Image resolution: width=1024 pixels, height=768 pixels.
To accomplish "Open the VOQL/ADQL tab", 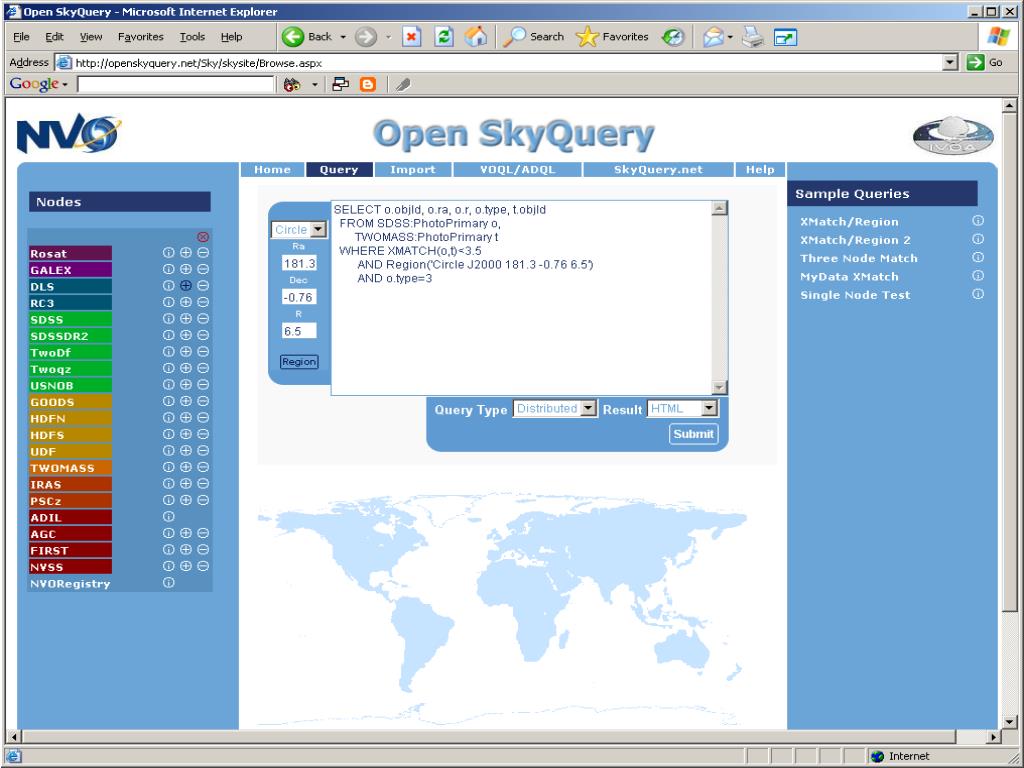I will tap(517, 170).
